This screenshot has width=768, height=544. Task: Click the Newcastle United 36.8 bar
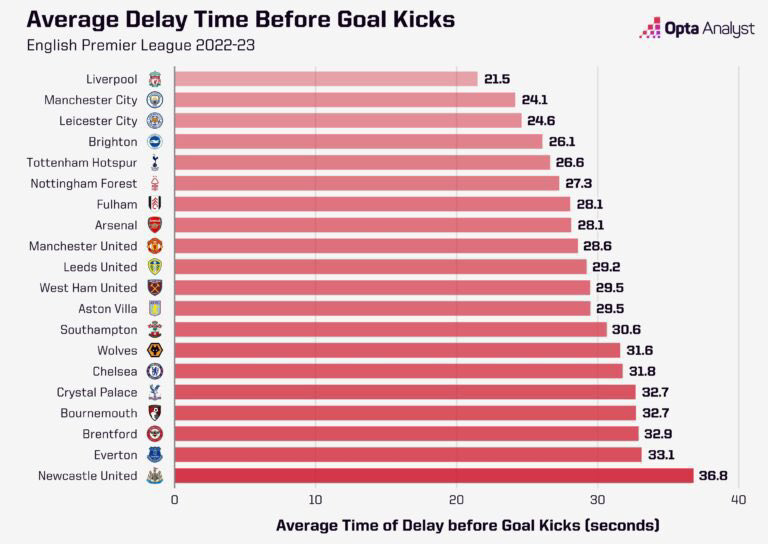(434, 475)
